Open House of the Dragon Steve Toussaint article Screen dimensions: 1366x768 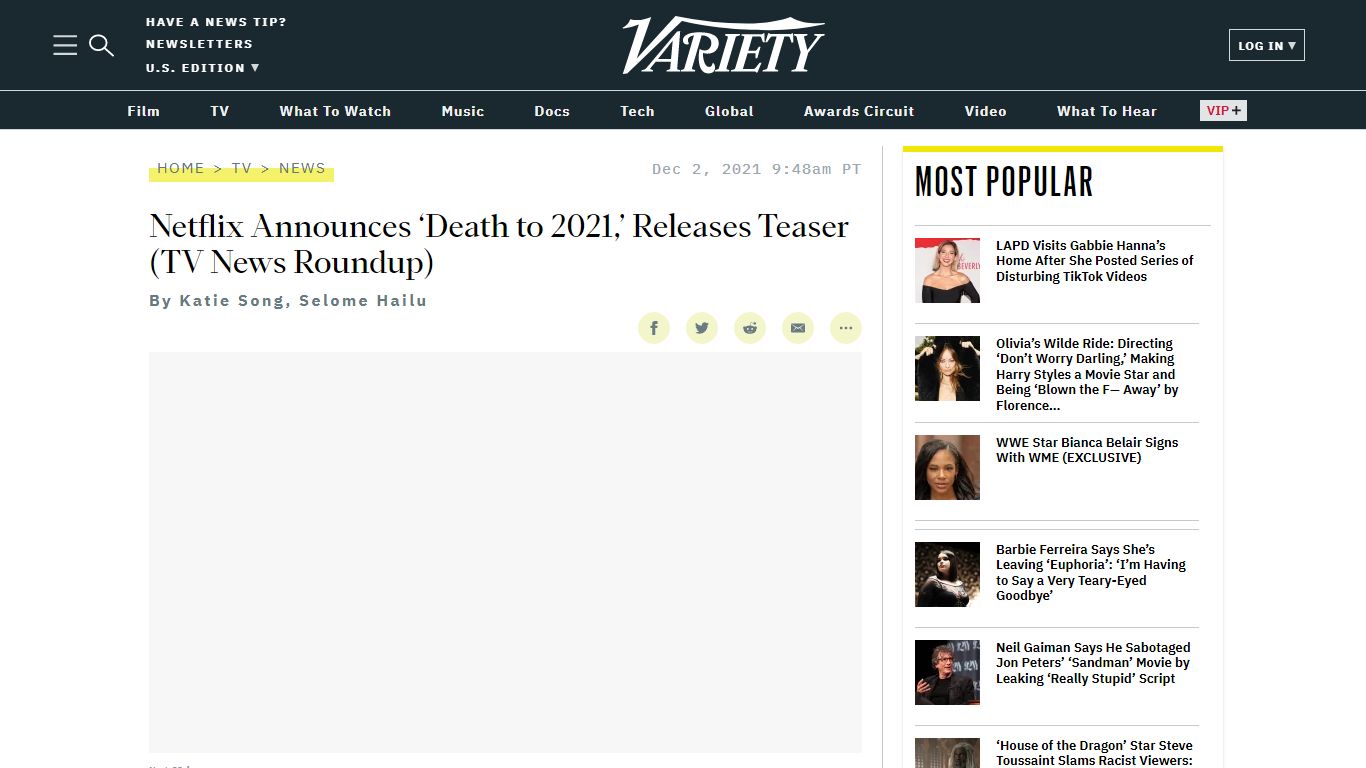pyautogui.click(x=1094, y=753)
